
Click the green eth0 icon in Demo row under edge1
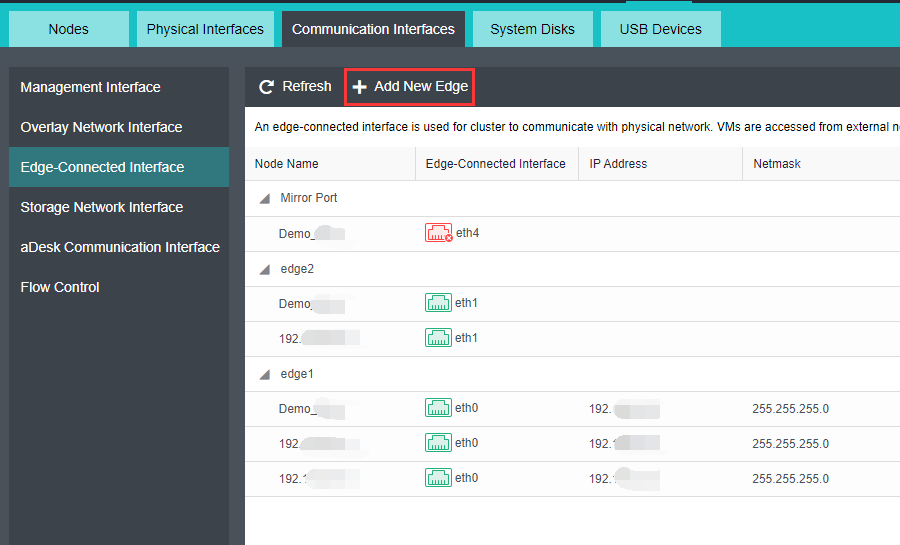(x=438, y=408)
